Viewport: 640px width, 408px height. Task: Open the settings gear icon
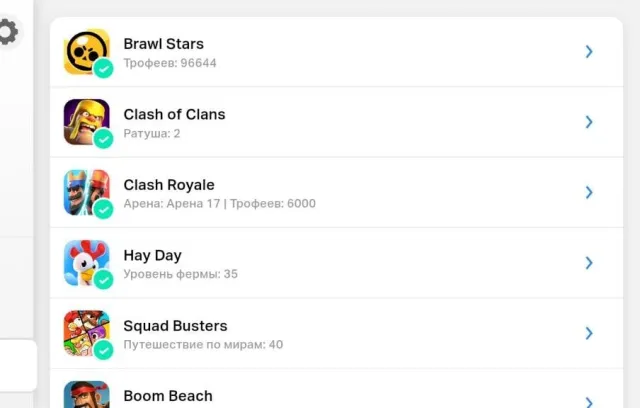7,32
